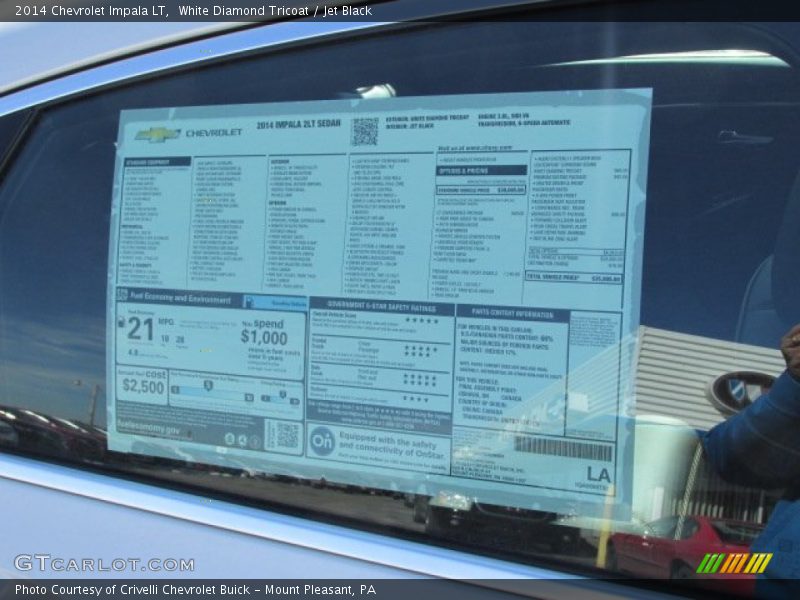The width and height of the screenshot is (800, 600).
Task: Click the QR code beside the Impala heading
Action: 364,131
